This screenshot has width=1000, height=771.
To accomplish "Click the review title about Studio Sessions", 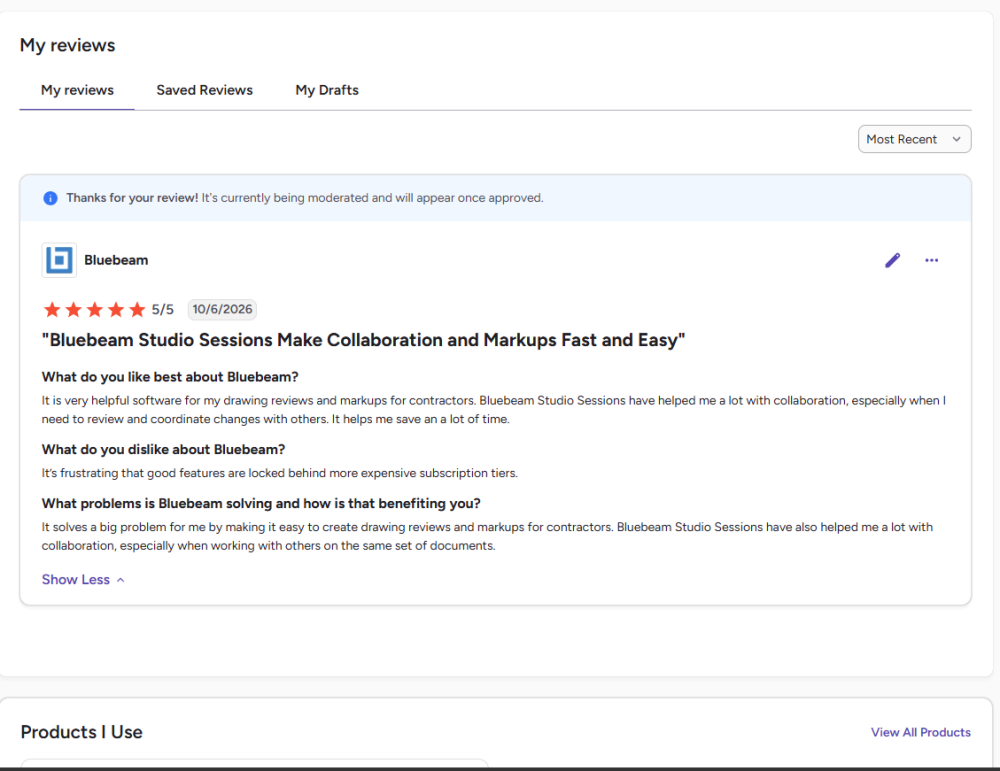I will coord(364,340).
